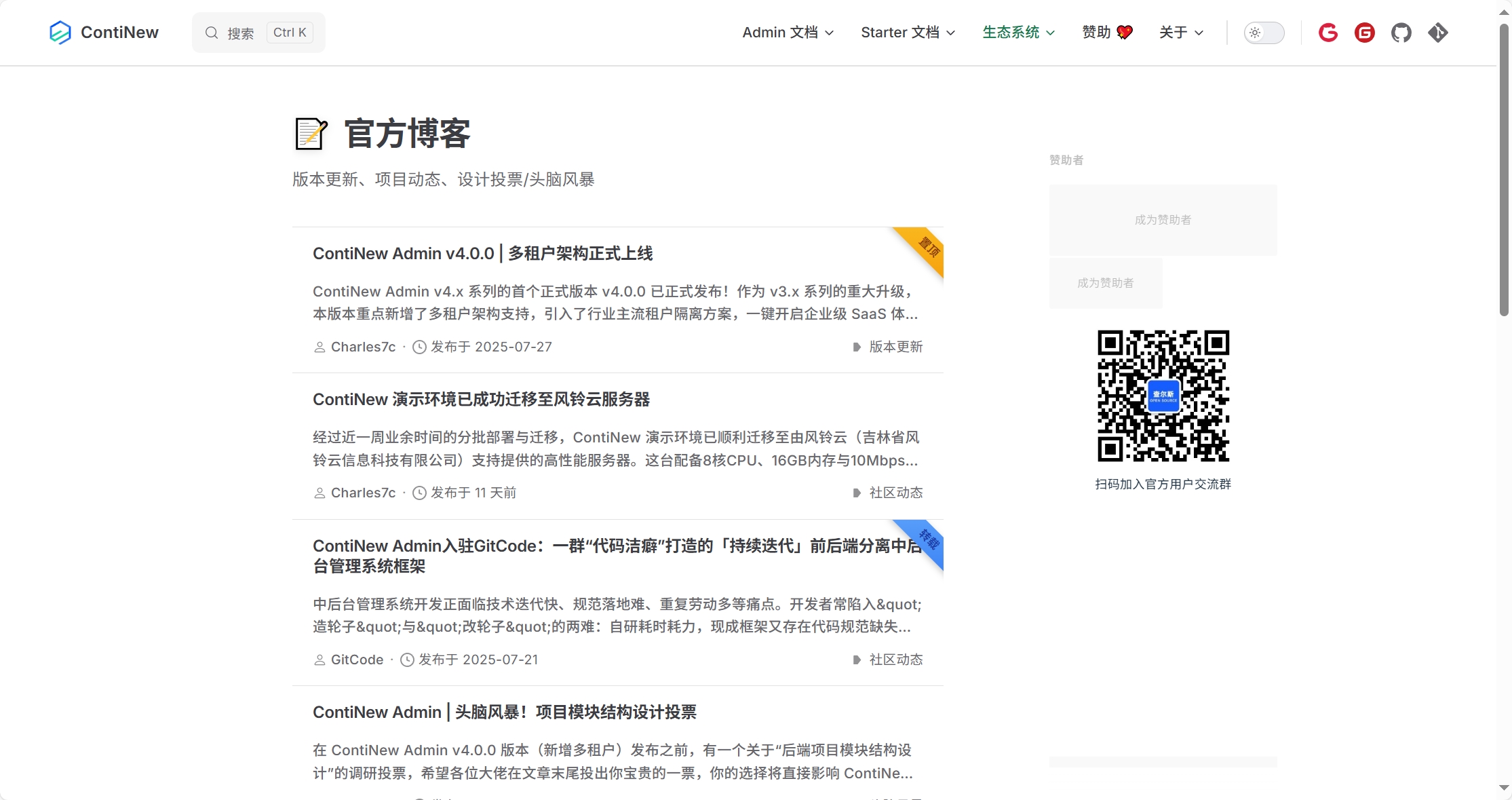The height and width of the screenshot is (800, 1512).
Task: Click date text 发布于 2025-07-21
Action: click(x=478, y=660)
